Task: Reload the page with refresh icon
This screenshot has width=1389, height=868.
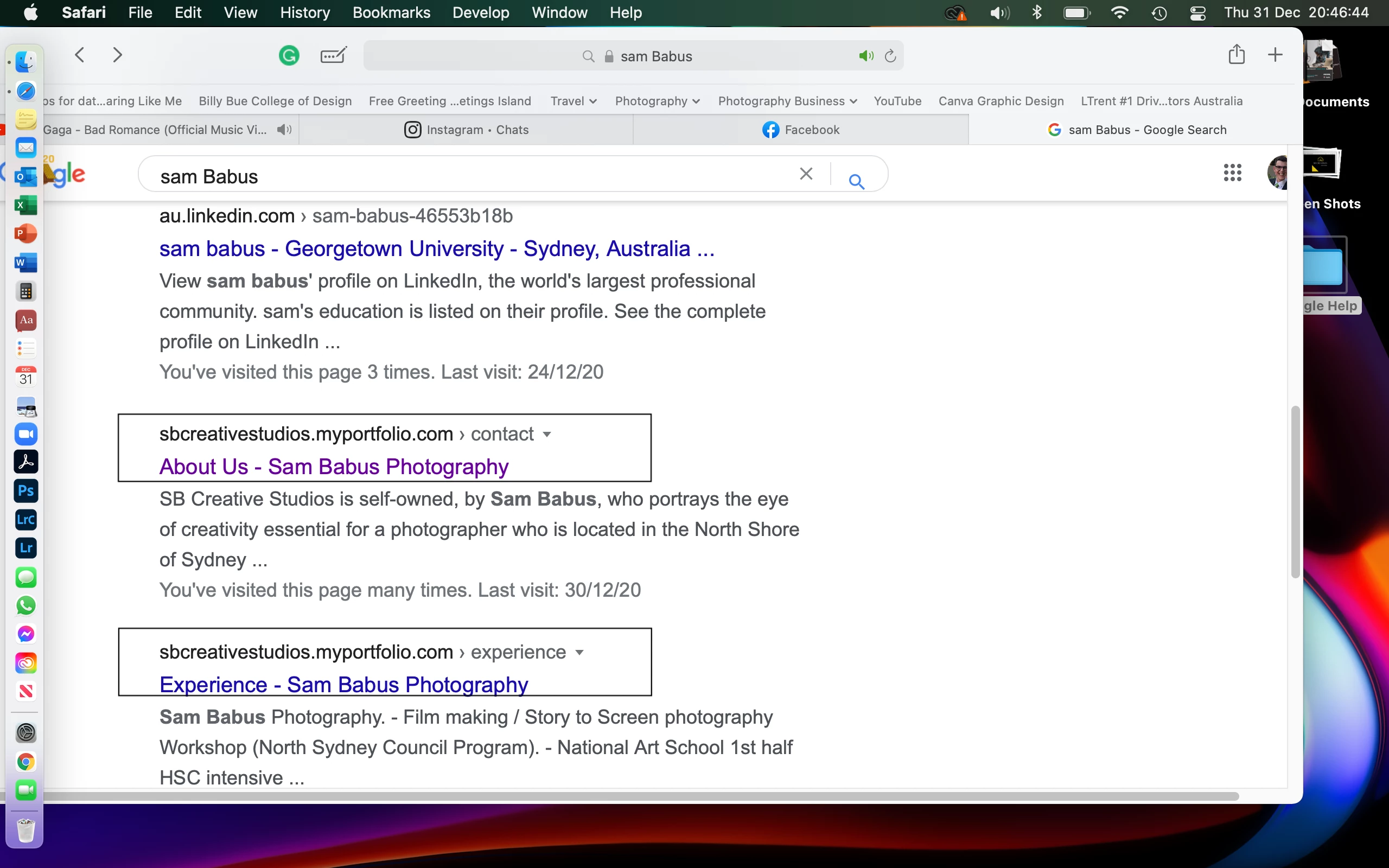Action: tap(890, 56)
